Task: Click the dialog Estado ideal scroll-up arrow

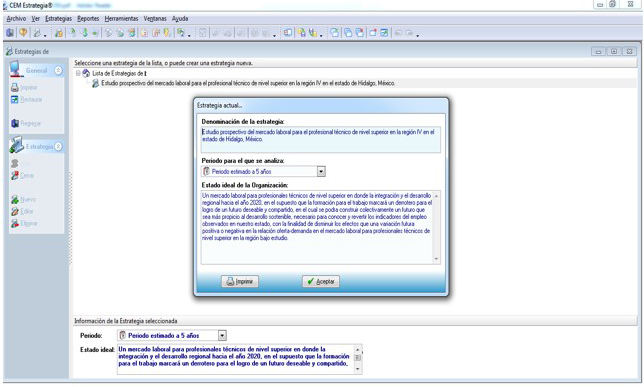Action: (x=436, y=196)
